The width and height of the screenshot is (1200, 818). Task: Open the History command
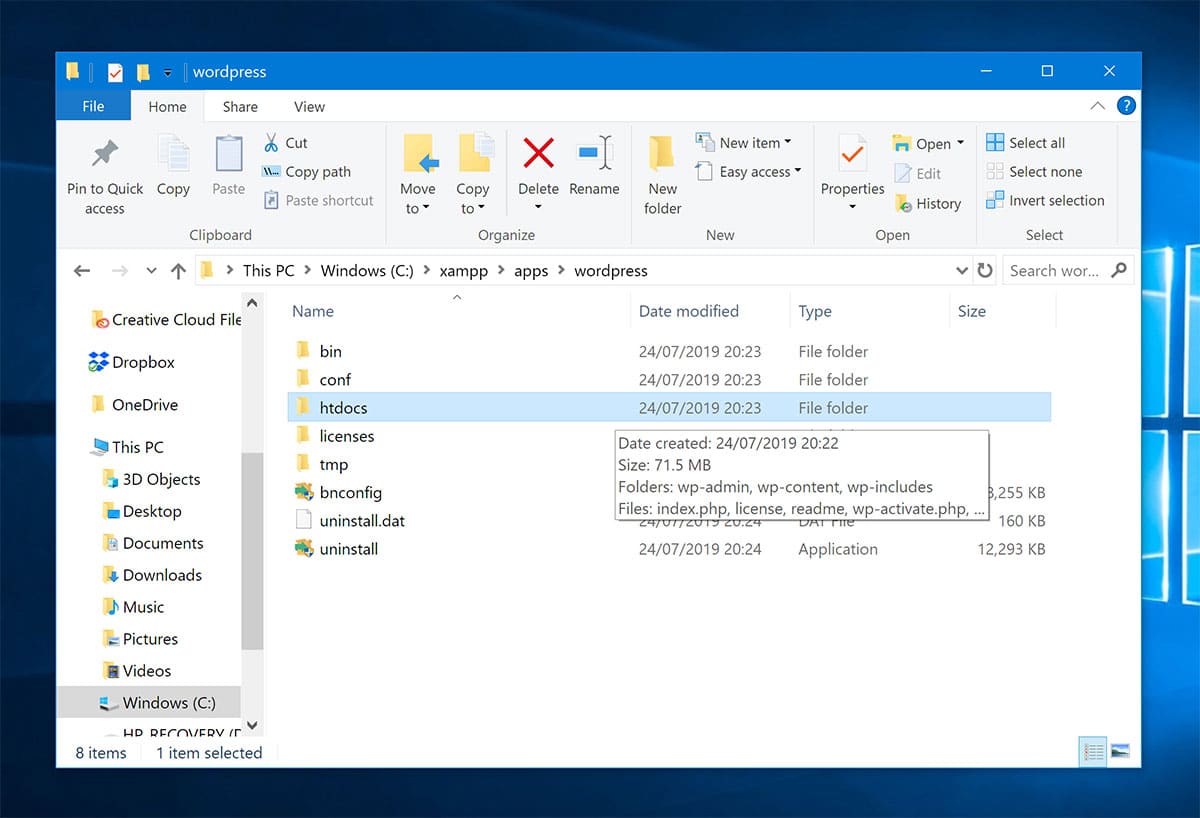928,203
